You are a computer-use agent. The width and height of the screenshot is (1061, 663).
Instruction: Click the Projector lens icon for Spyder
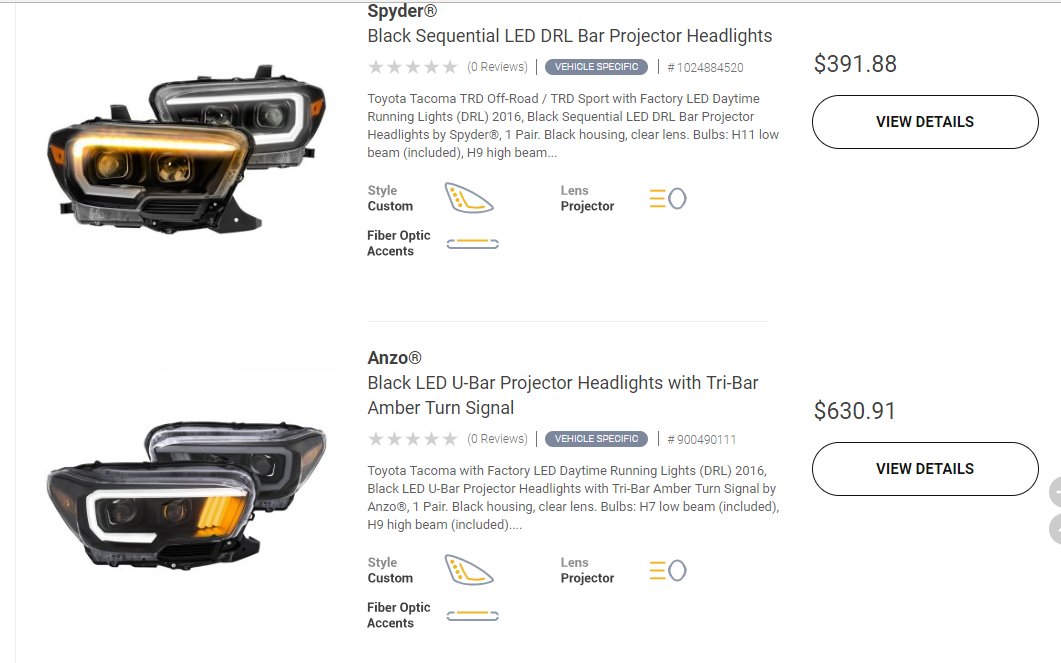click(x=668, y=198)
